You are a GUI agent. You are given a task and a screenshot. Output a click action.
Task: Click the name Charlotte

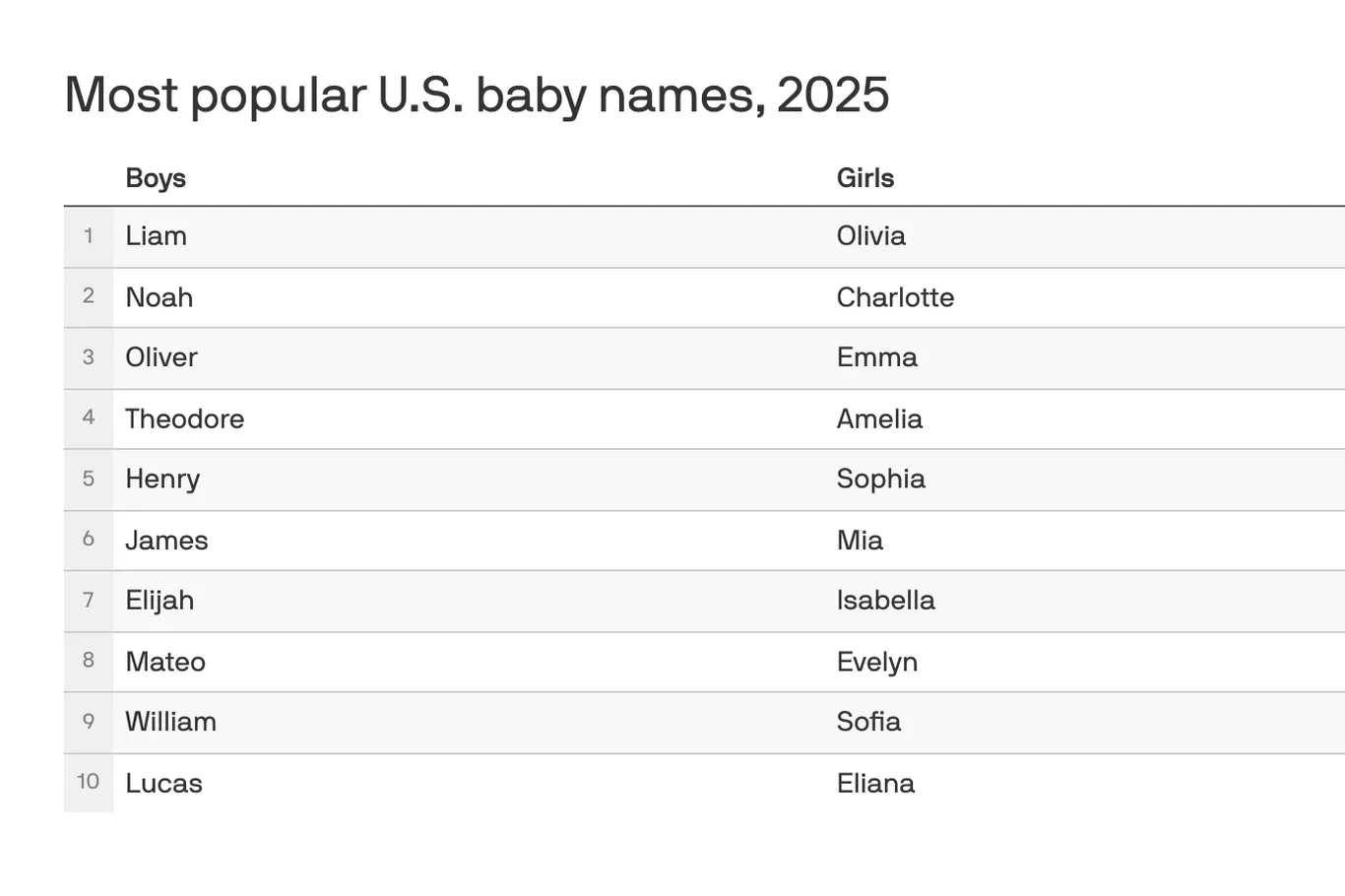[x=895, y=297]
